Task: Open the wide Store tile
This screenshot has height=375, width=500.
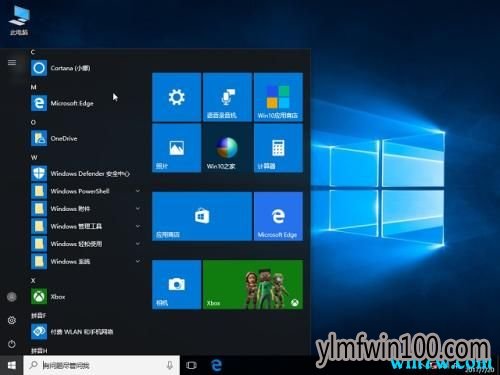Action: point(202,216)
